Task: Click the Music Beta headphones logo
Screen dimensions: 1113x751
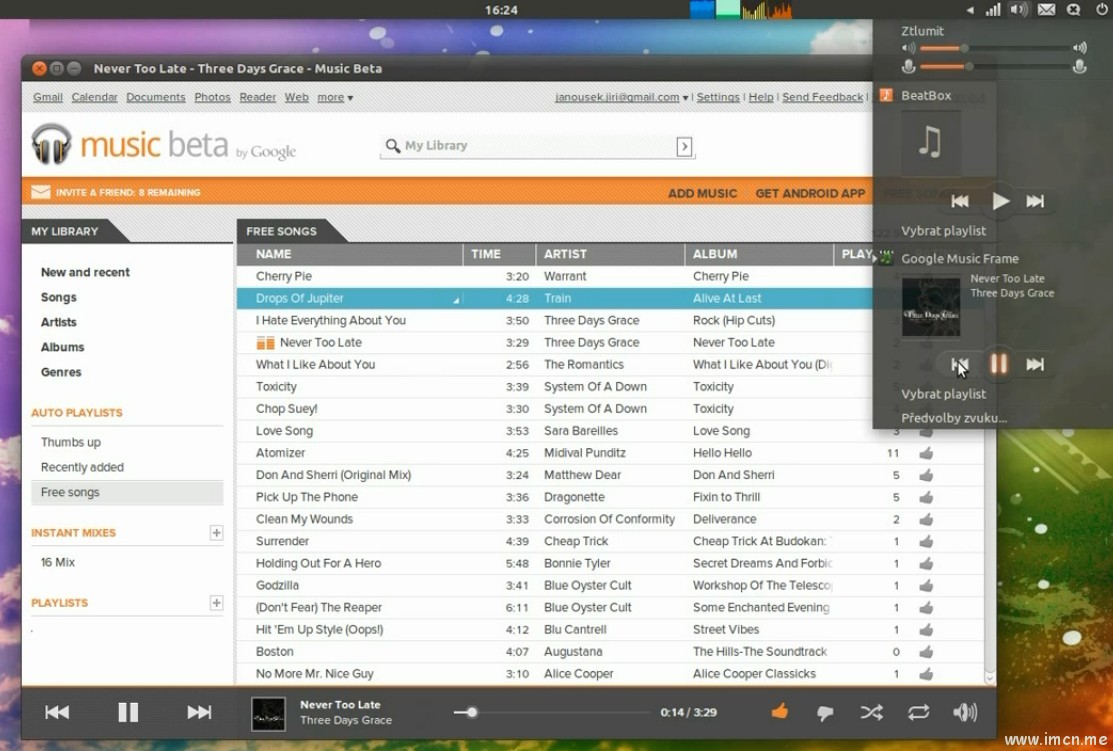Action: coord(52,143)
